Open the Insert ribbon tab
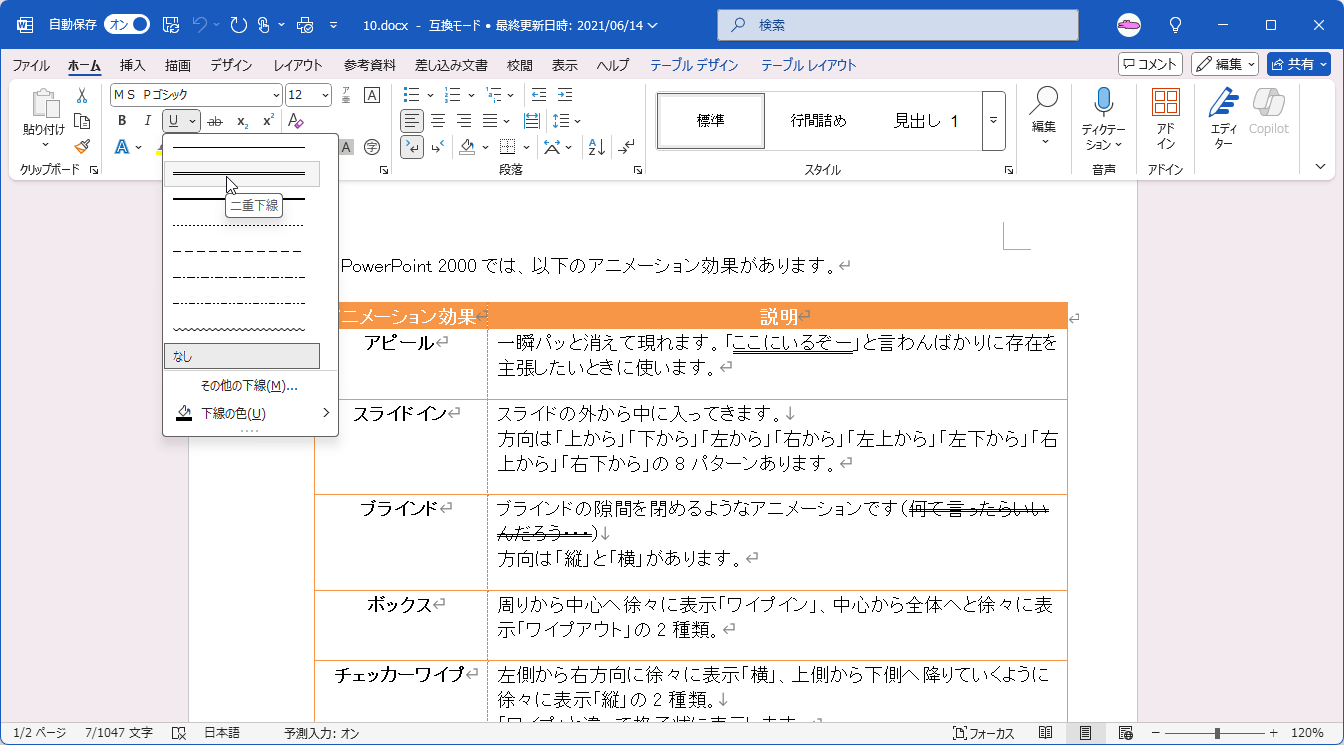The height and width of the screenshot is (745, 1344). (x=133, y=65)
